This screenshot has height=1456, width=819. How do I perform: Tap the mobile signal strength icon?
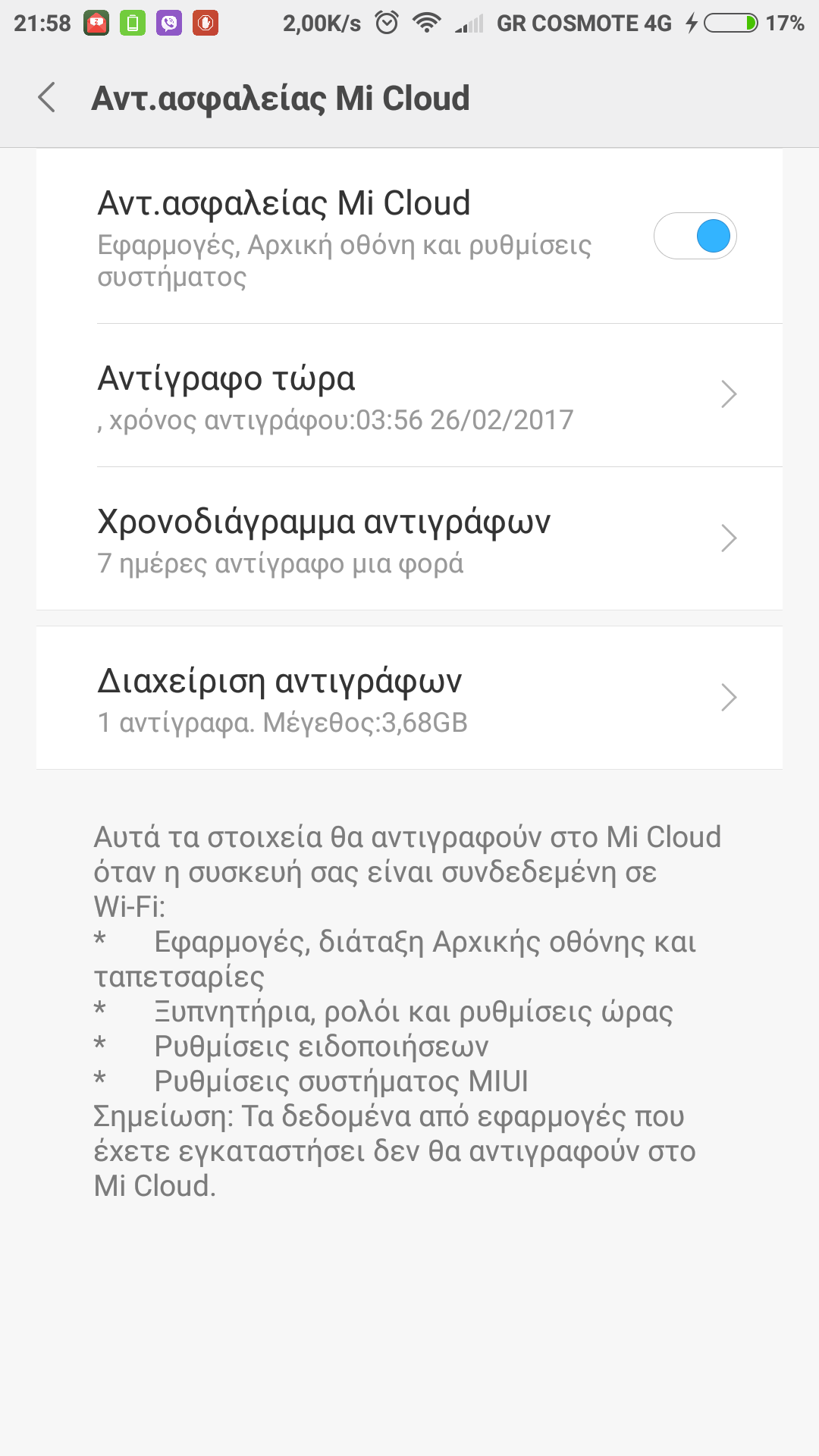(469, 24)
